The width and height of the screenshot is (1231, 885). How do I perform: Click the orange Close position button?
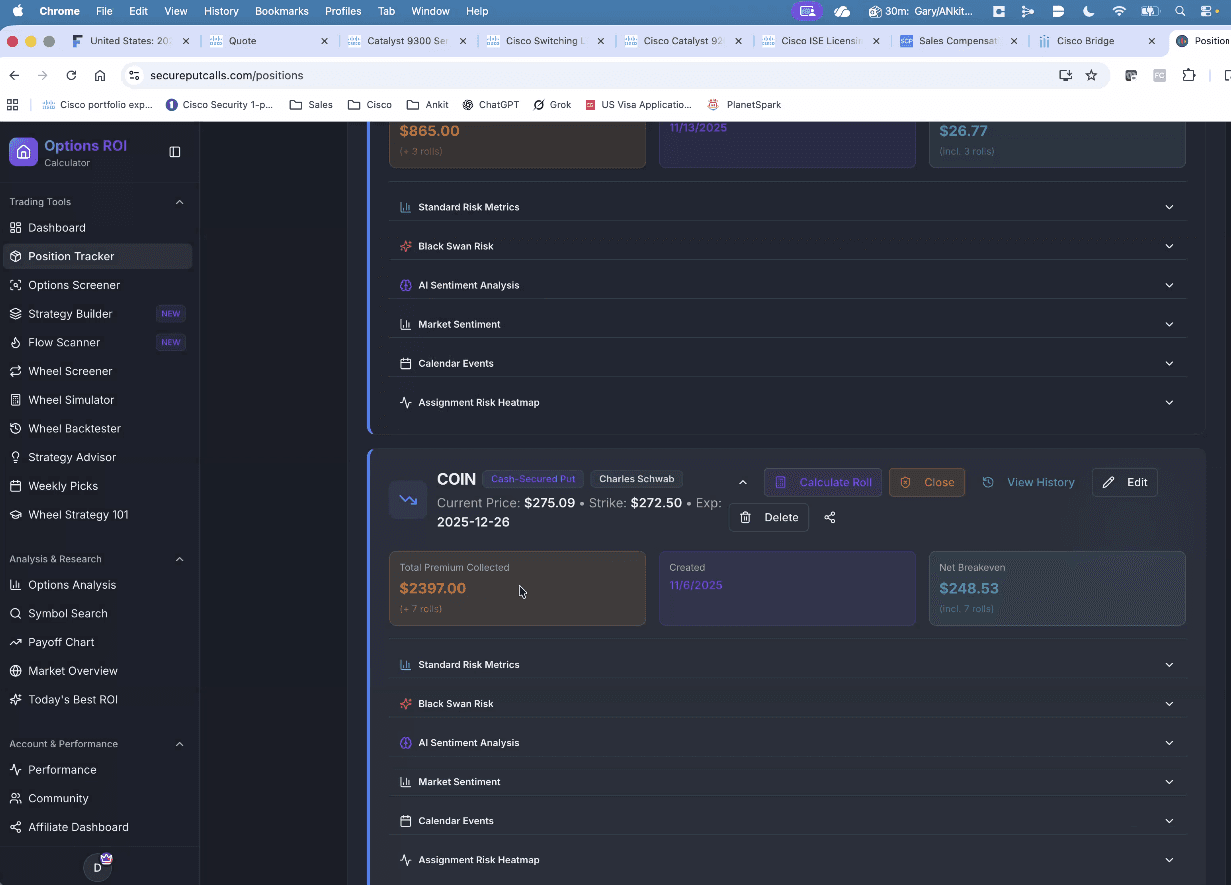tap(927, 482)
